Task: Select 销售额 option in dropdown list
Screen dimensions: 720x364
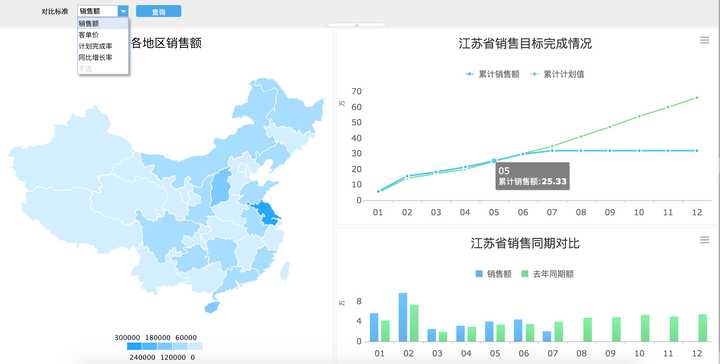Action: [103, 23]
